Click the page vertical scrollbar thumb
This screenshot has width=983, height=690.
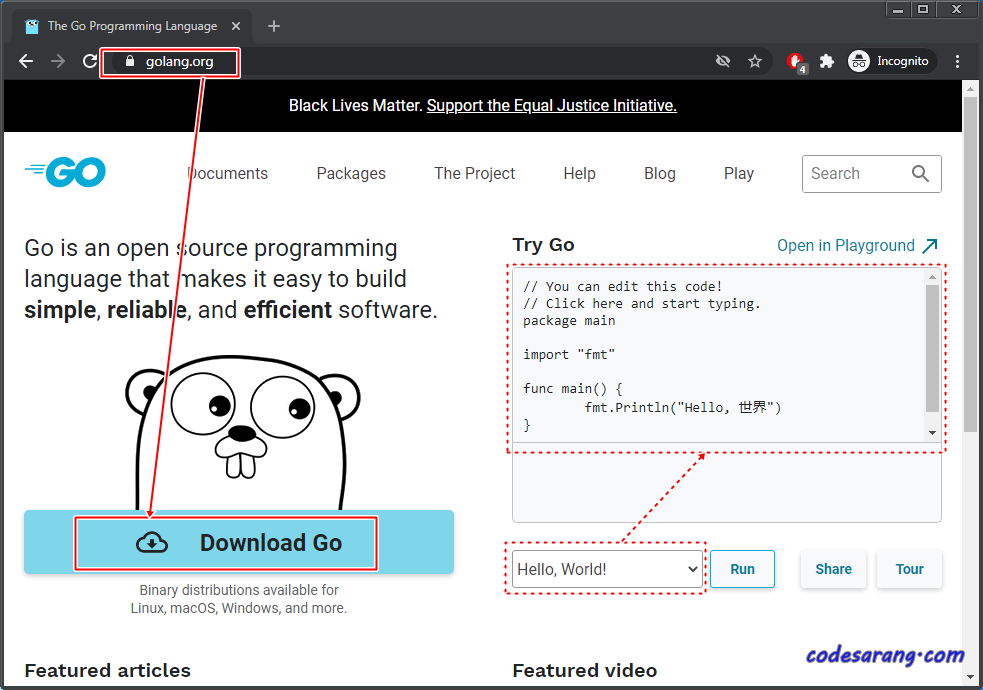pyautogui.click(x=970, y=264)
